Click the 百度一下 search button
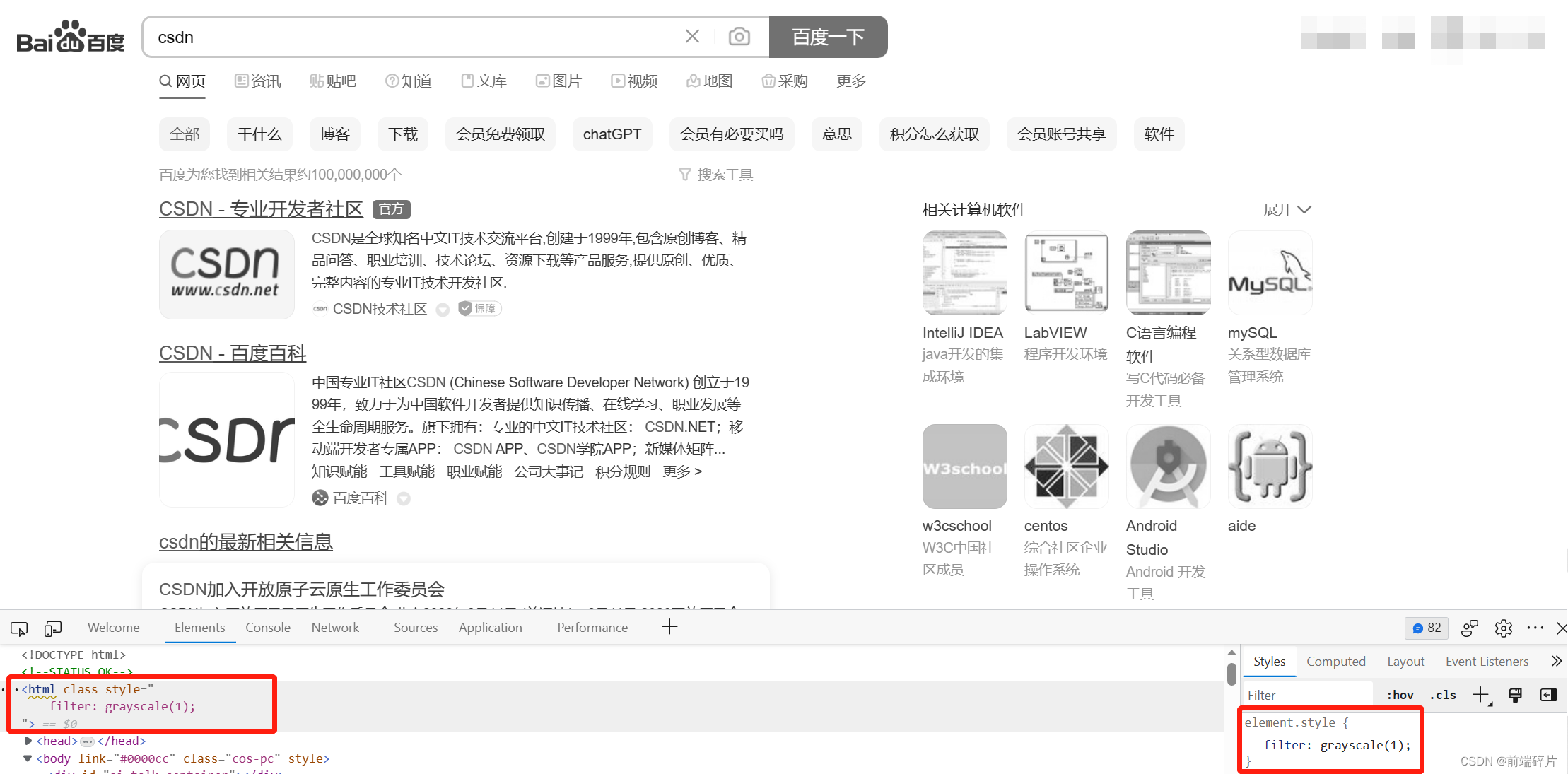The height and width of the screenshot is (774, 1568). pyautogui.click(x=828, y=37)
